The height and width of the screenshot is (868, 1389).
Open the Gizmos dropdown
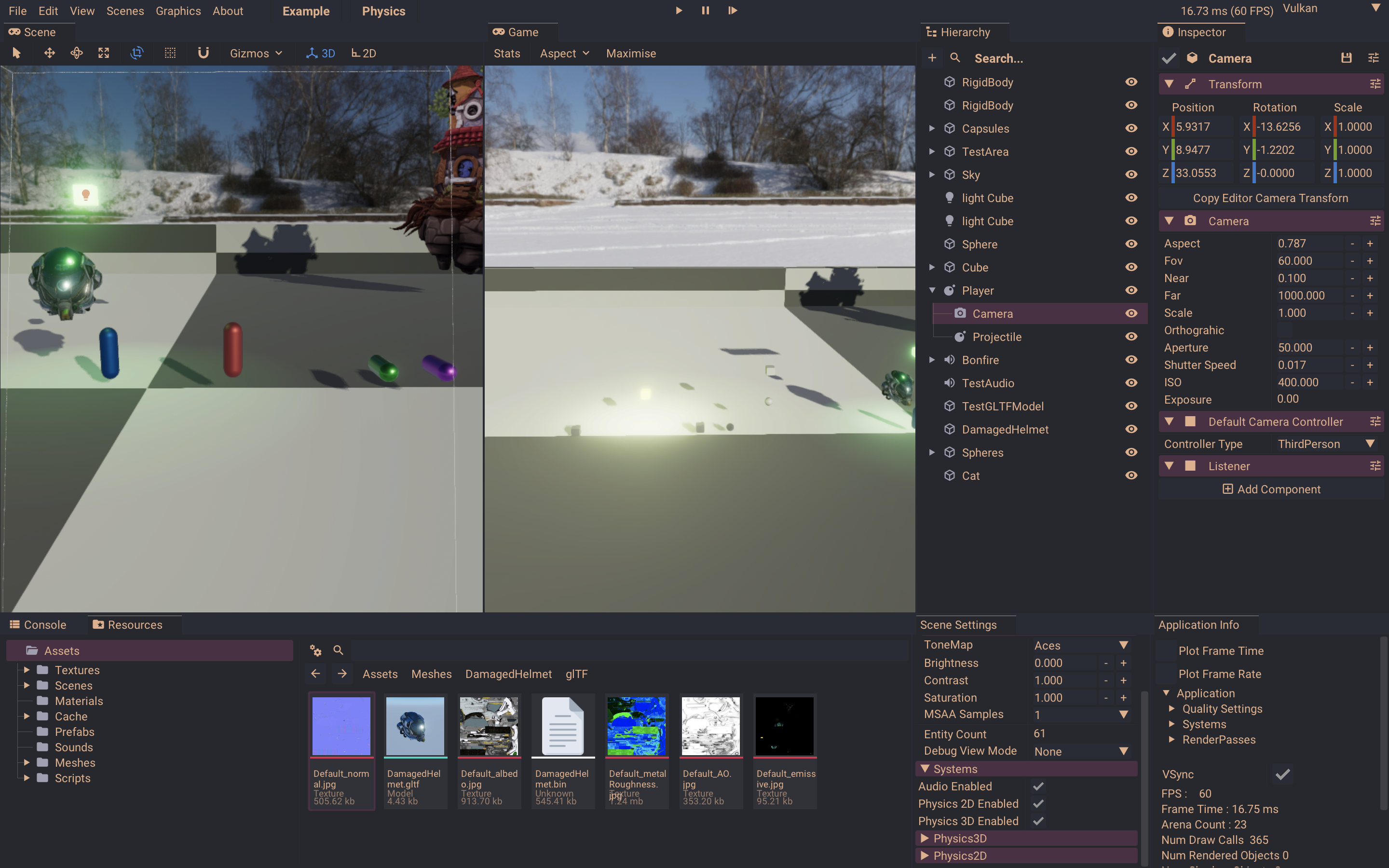(256, 54)
